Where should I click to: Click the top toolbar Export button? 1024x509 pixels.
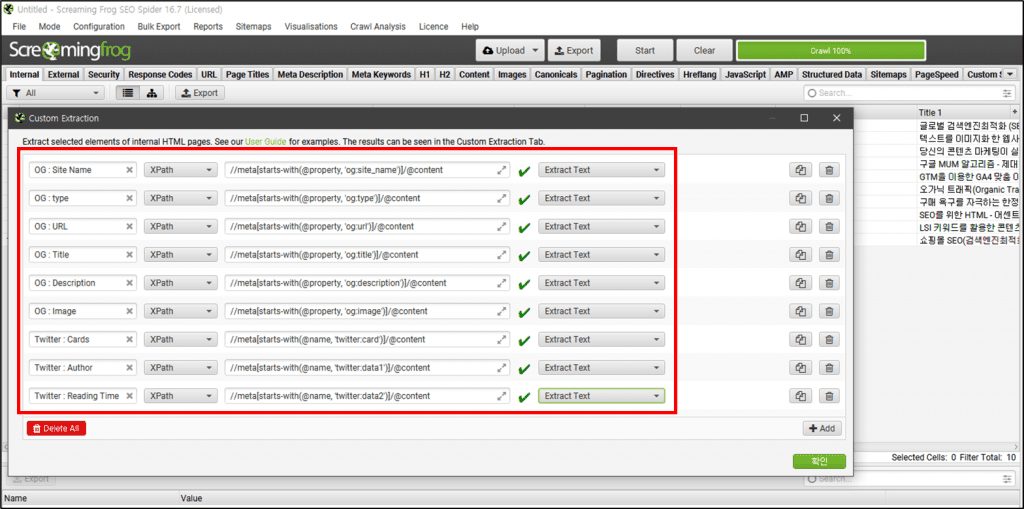coord(573,50)
